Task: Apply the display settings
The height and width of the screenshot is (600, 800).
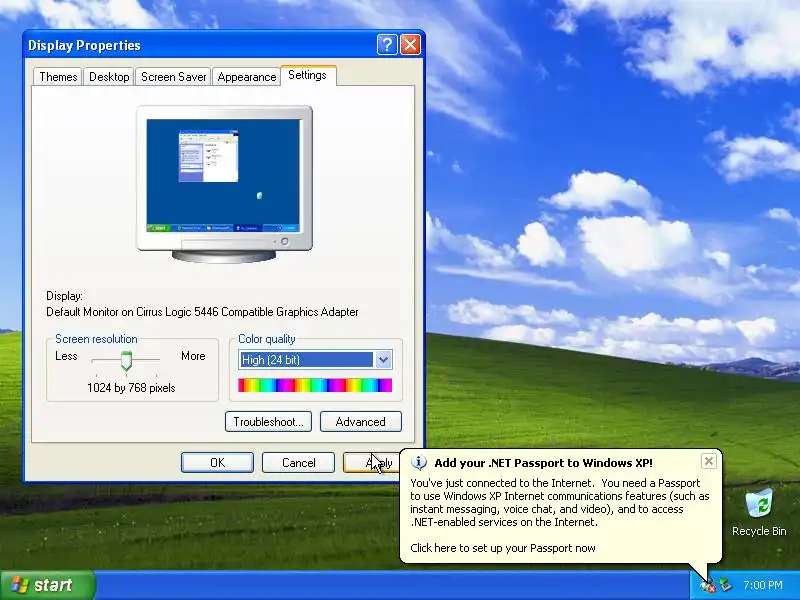Action: pyautogui.click(x=371, y=462)
